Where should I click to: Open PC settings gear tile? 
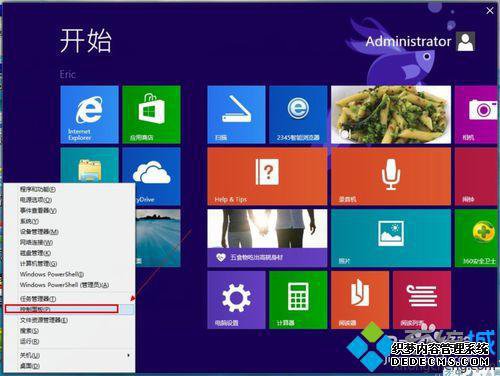[236, 300]
